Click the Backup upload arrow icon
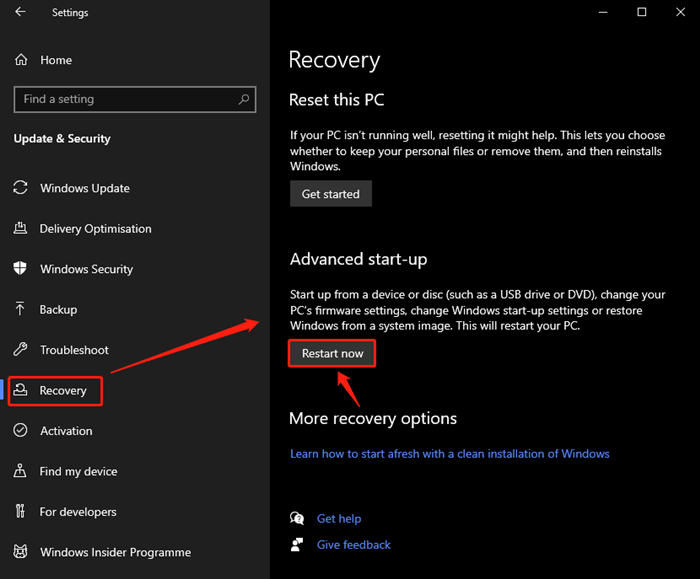This screenshot has width=700, height=579. pyautogui.click(x=20, y=308)
